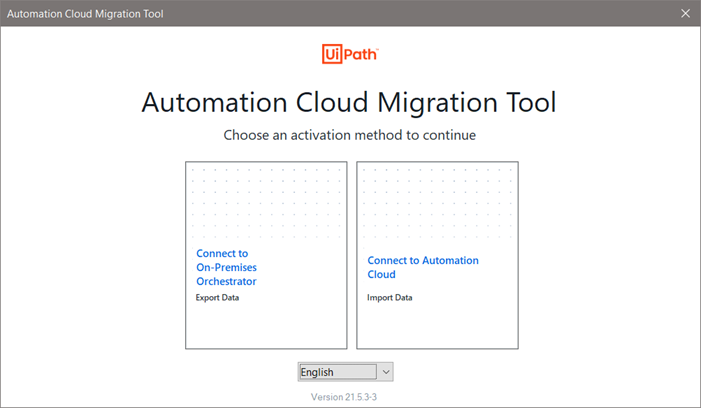This screenshot has height=408, width=701.
Task: Click the Import Data text
Action: [x=389, y=298]
